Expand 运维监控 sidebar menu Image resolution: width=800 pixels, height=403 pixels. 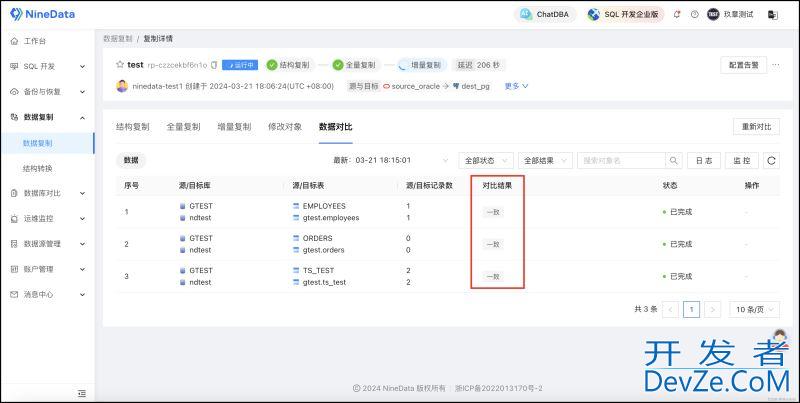click(48, 219)
